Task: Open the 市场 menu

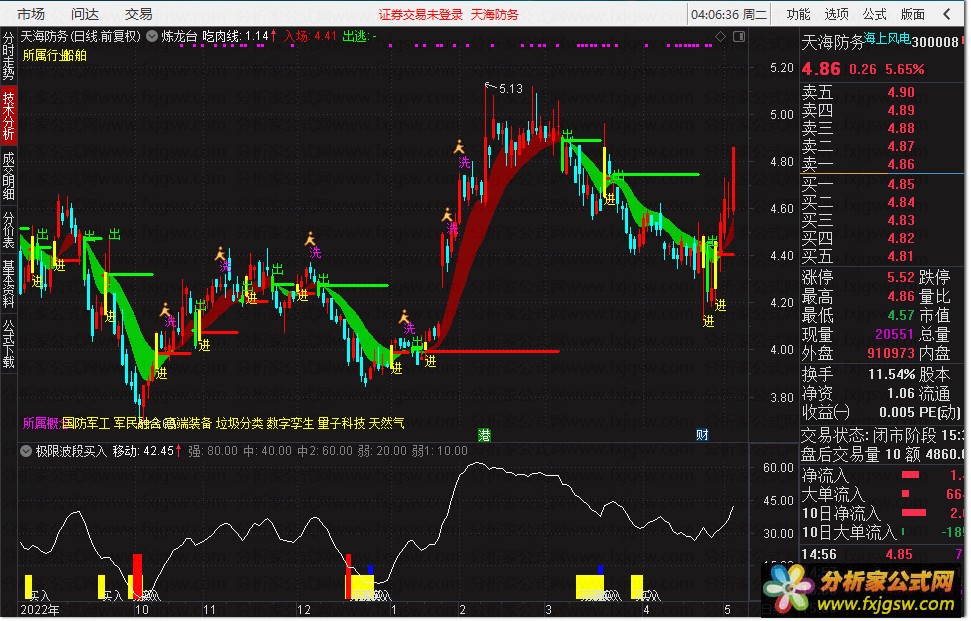Action: click(30, 14)
